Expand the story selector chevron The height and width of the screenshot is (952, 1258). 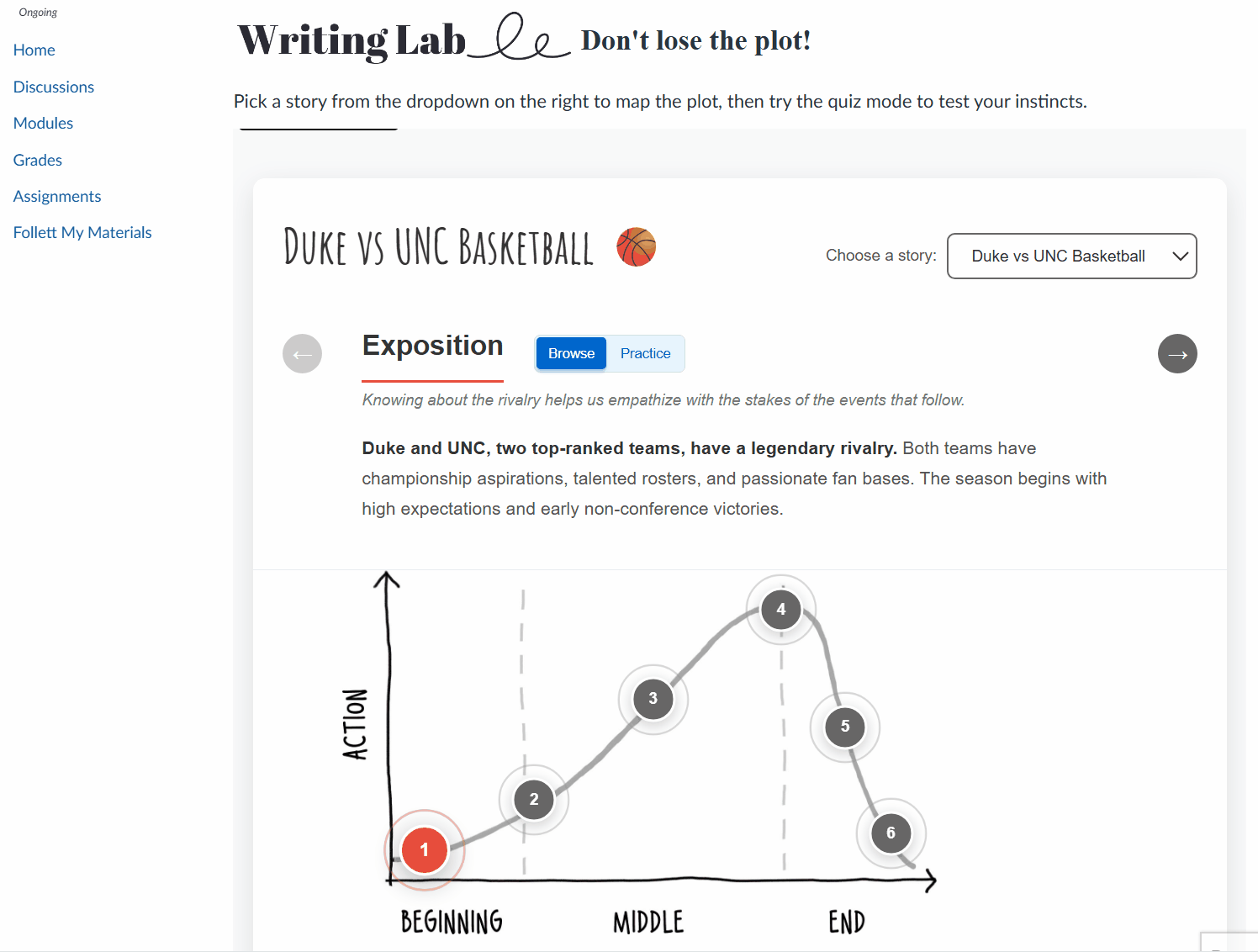coord(1179,256)
